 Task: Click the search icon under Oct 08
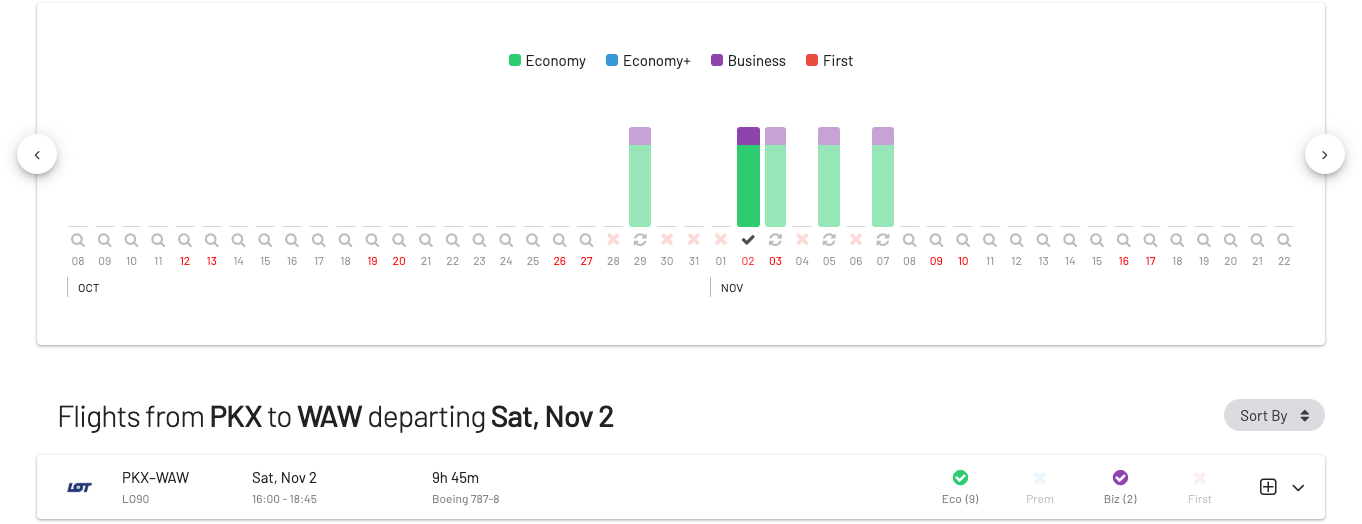(x=78, y=240)
